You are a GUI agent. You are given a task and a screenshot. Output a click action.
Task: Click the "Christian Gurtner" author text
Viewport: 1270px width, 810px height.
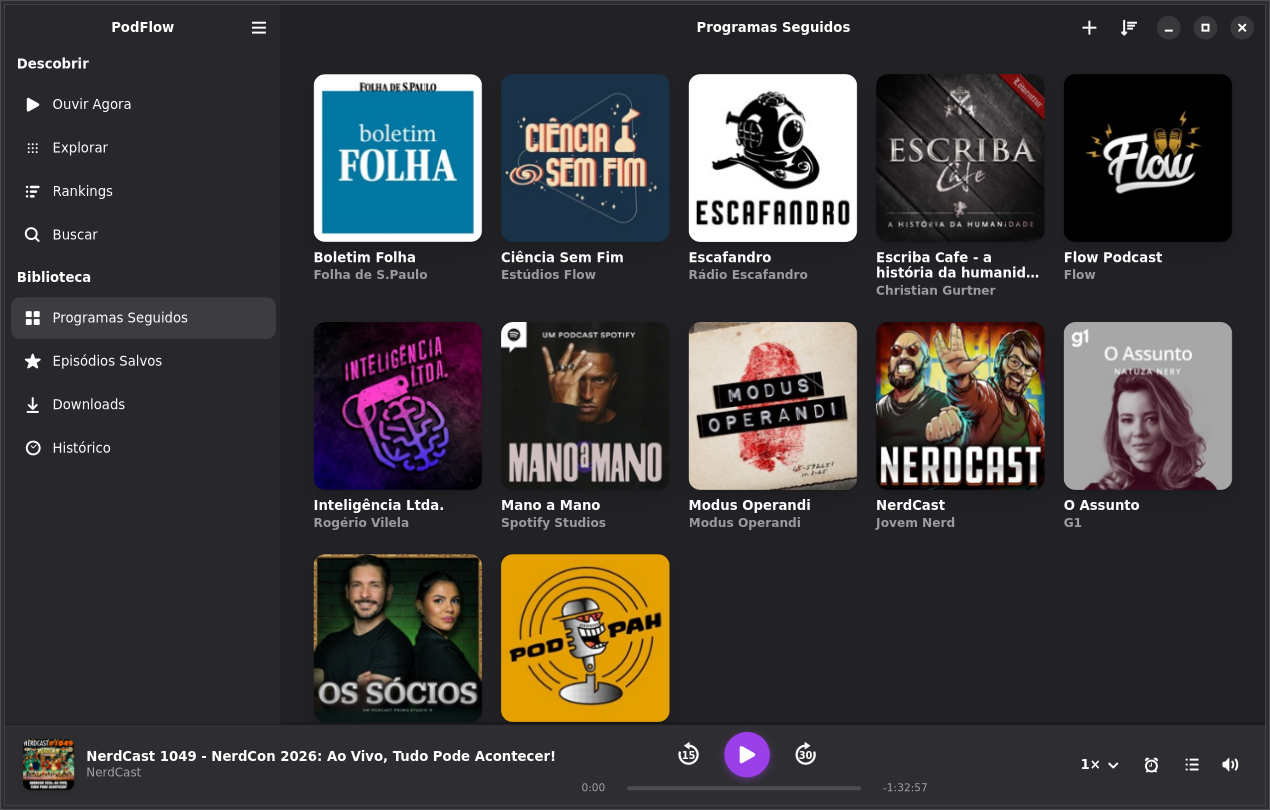click(x=936, y=291)
